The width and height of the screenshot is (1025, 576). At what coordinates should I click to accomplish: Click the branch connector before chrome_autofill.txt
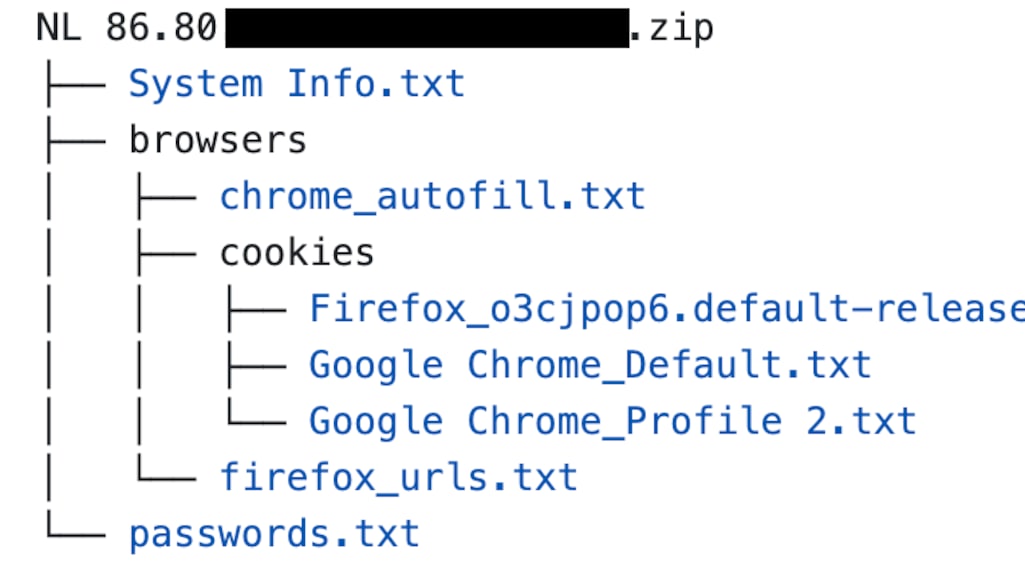[x=165, y=196]
